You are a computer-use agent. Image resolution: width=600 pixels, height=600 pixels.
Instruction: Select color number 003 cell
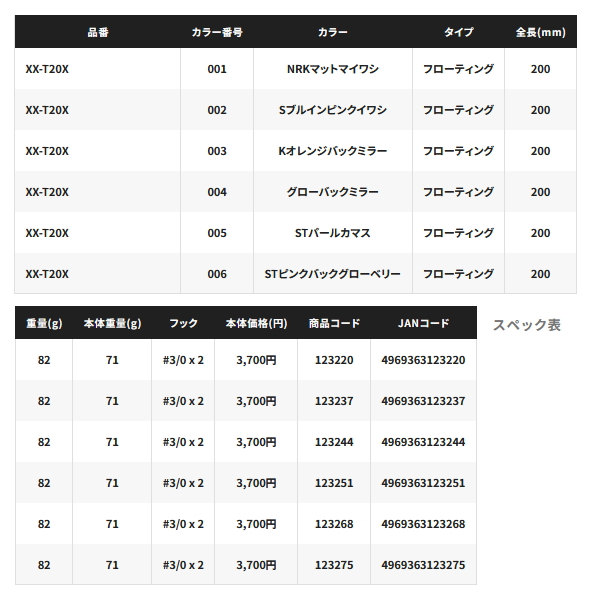217,151
